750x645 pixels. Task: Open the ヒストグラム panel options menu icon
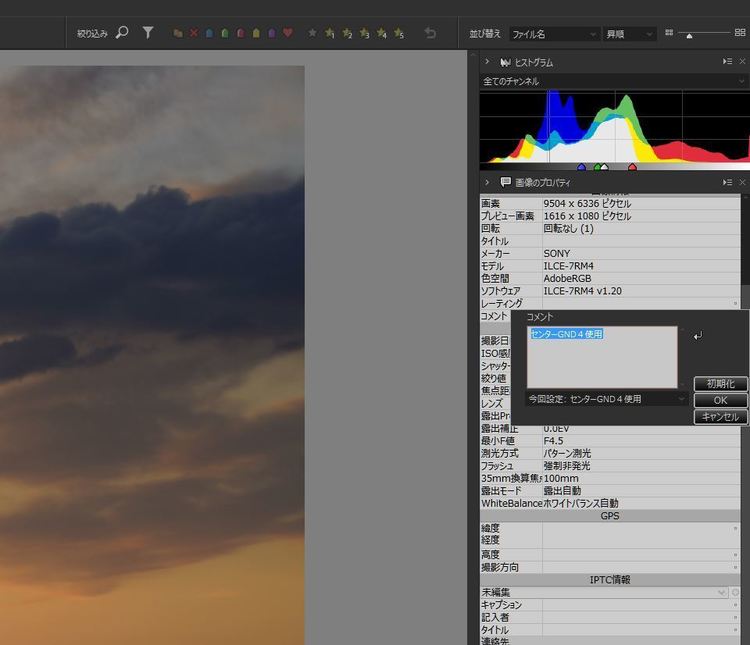(x=727, y=62)
